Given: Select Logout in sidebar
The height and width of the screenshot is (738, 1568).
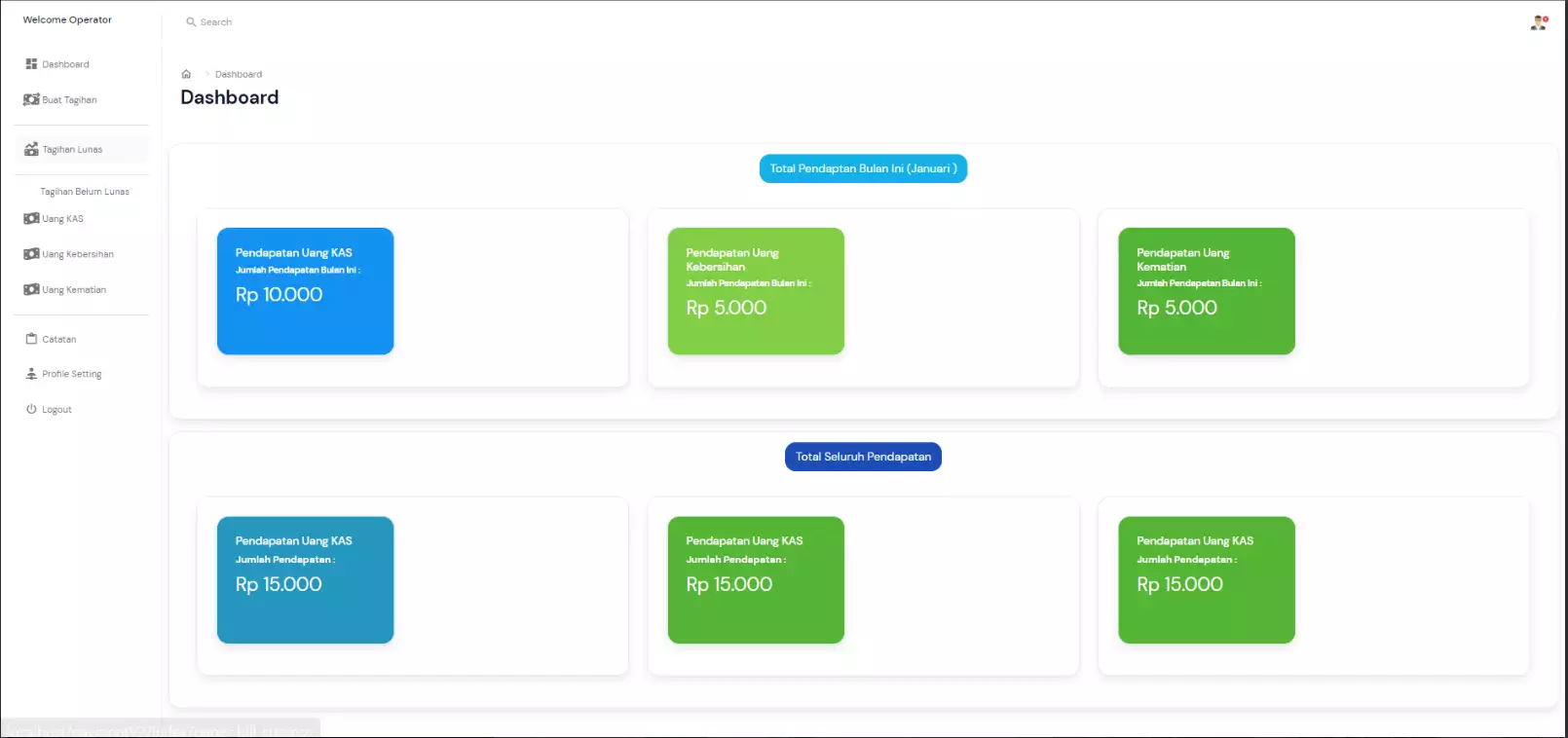Looking at the screenshot, I should click(56, 410).
